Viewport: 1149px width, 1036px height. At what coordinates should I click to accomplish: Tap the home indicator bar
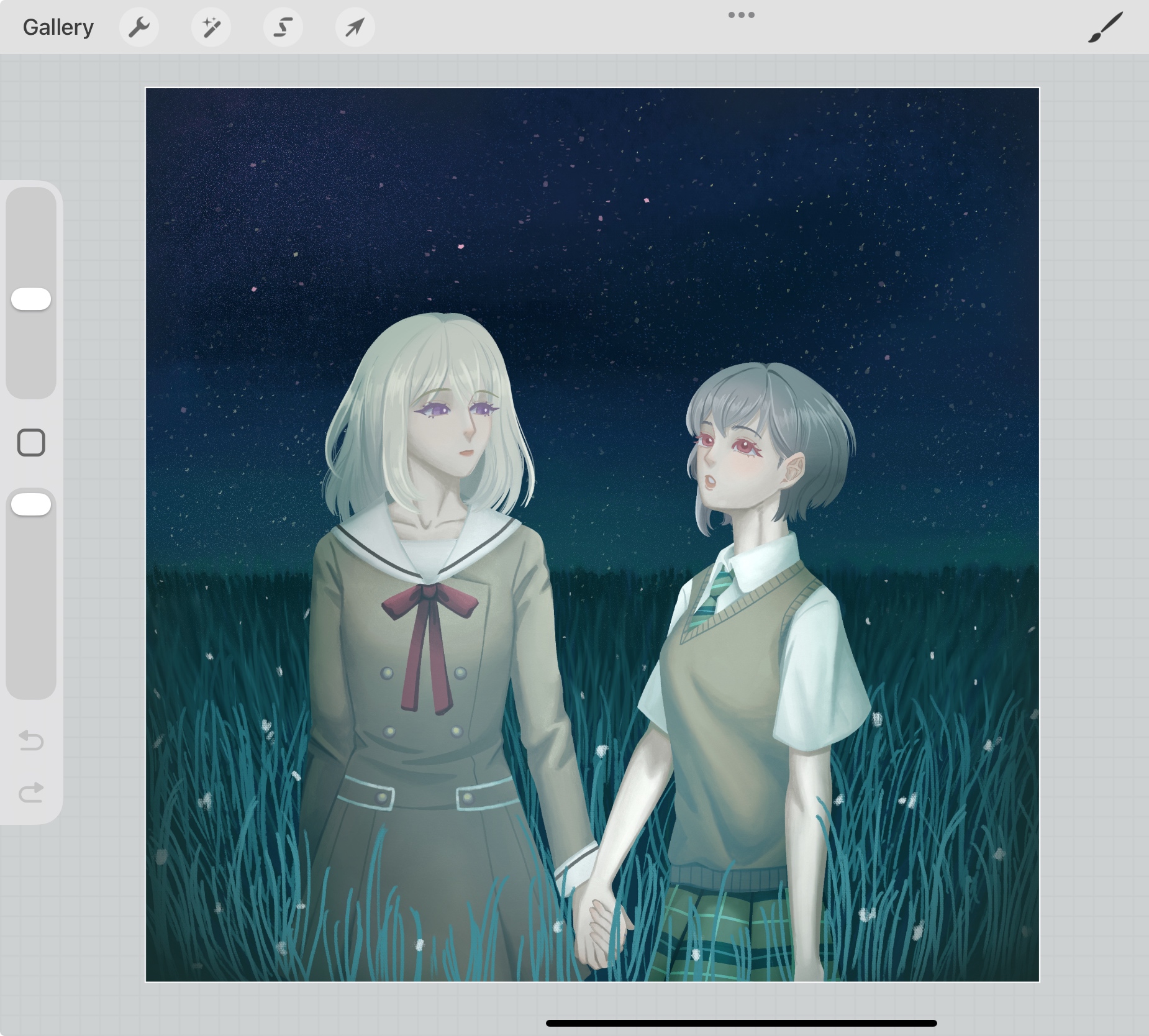[741, 1023]
